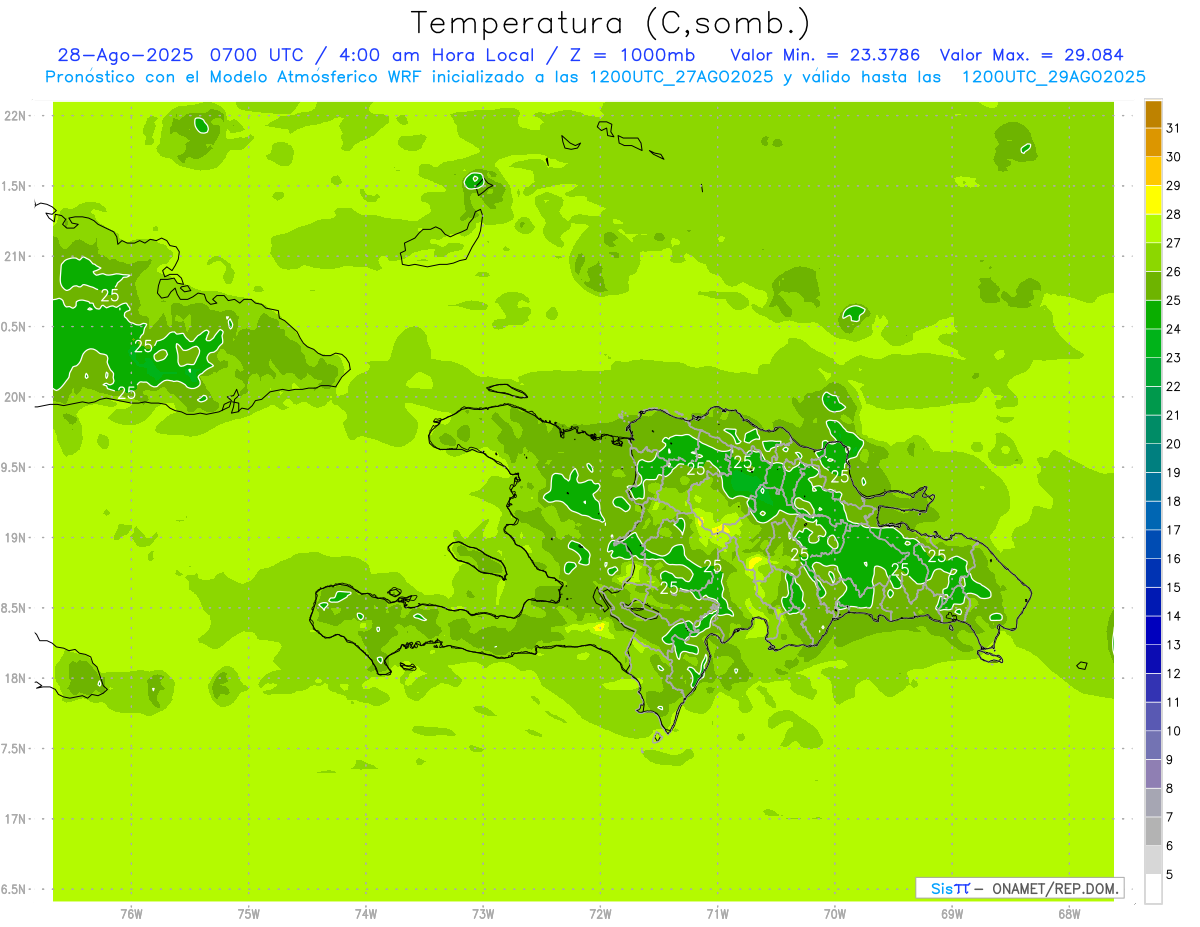The width and height of the screenshot is (1200, 927).
Task: Pick the orange top swatch of the legend
Action: click(x=1153, y=114)
